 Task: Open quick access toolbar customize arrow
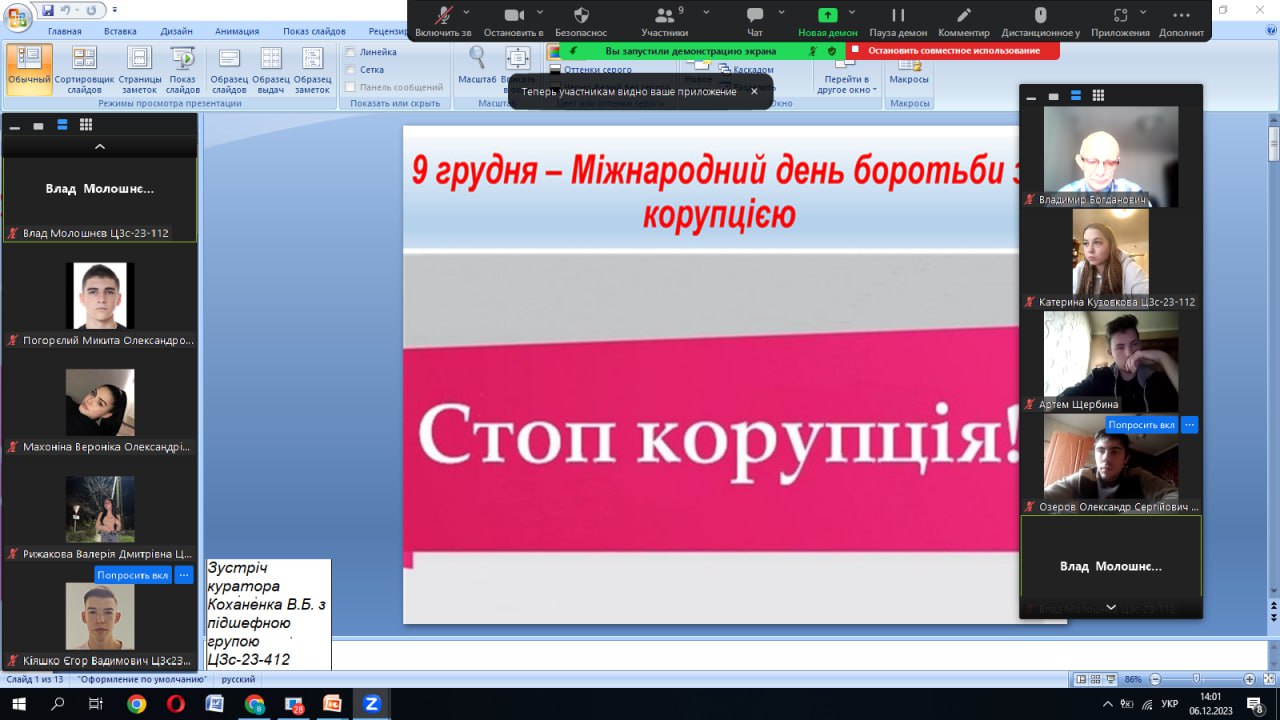(114, 10)
